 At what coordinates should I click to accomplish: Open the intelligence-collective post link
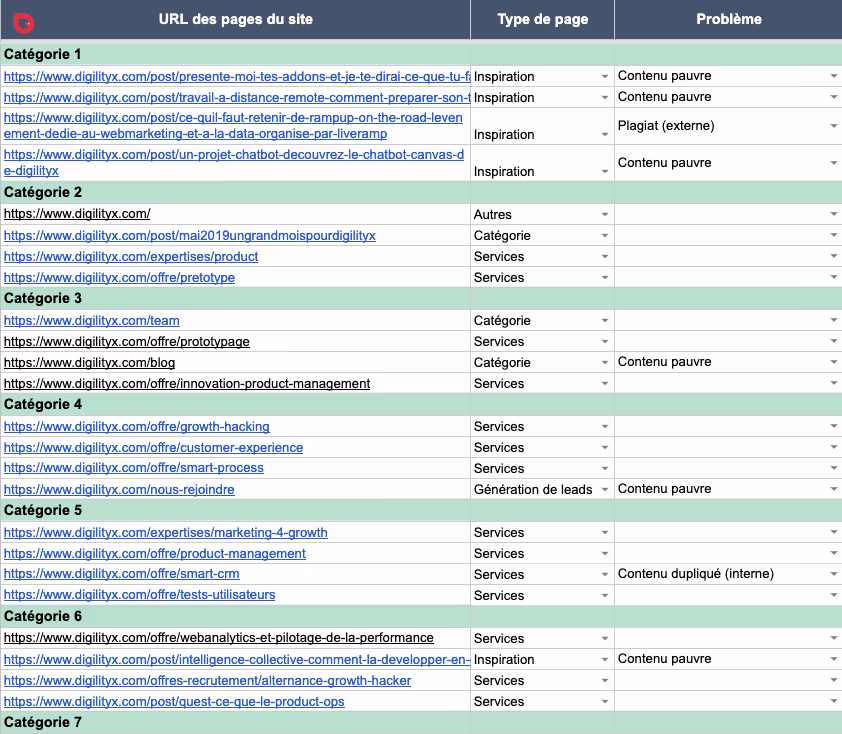tap(237, 659)
